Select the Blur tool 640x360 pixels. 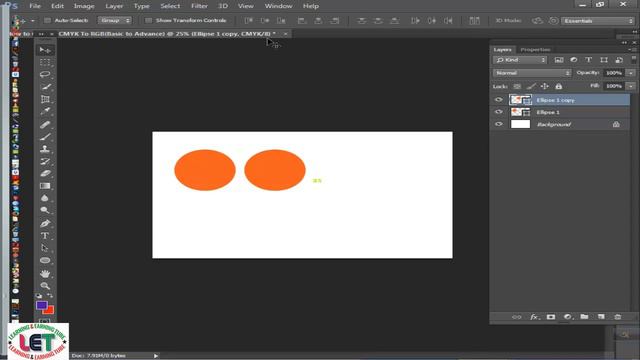45,198
